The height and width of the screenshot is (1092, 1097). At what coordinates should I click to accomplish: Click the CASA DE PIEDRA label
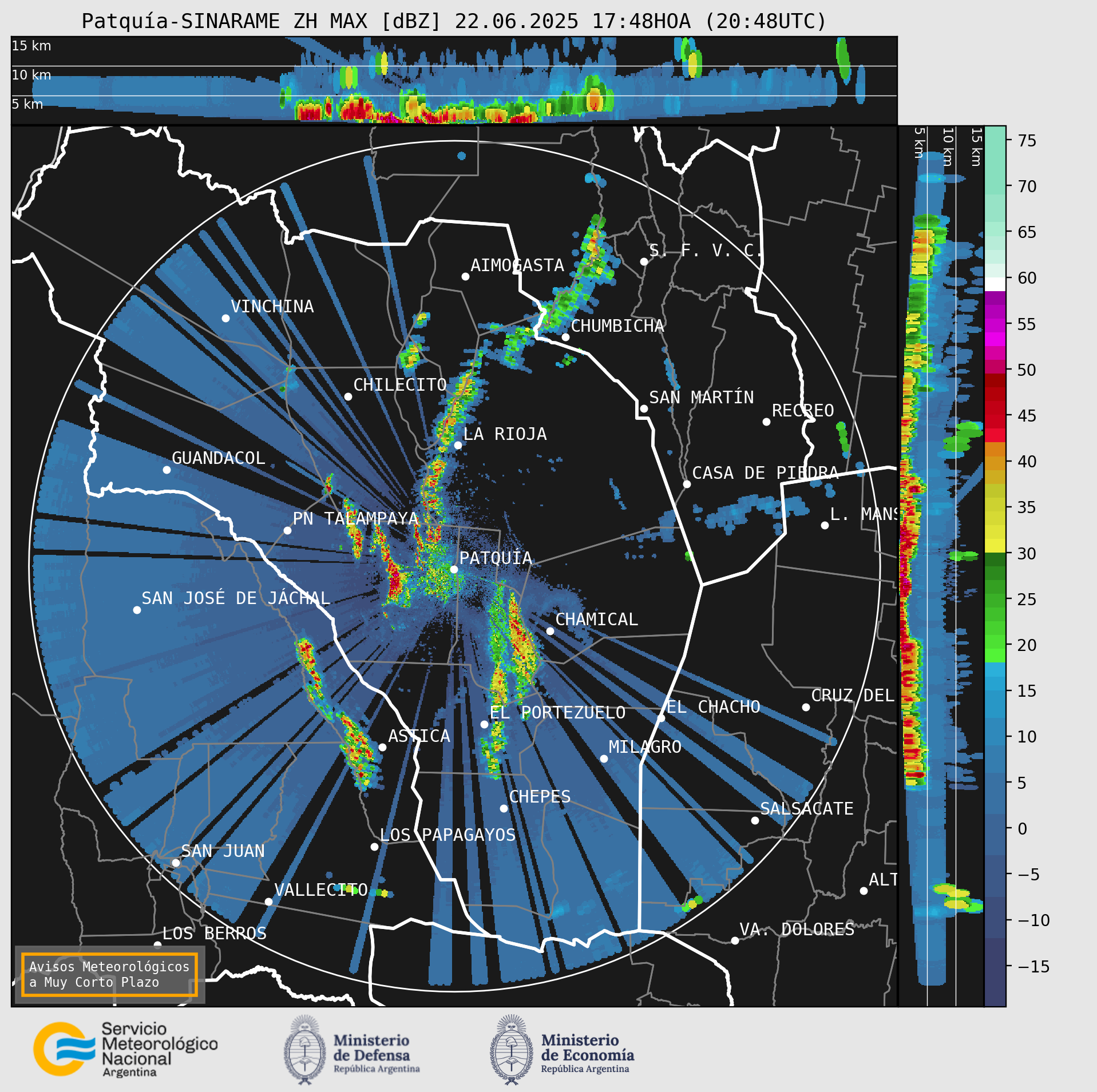point(765,473)
